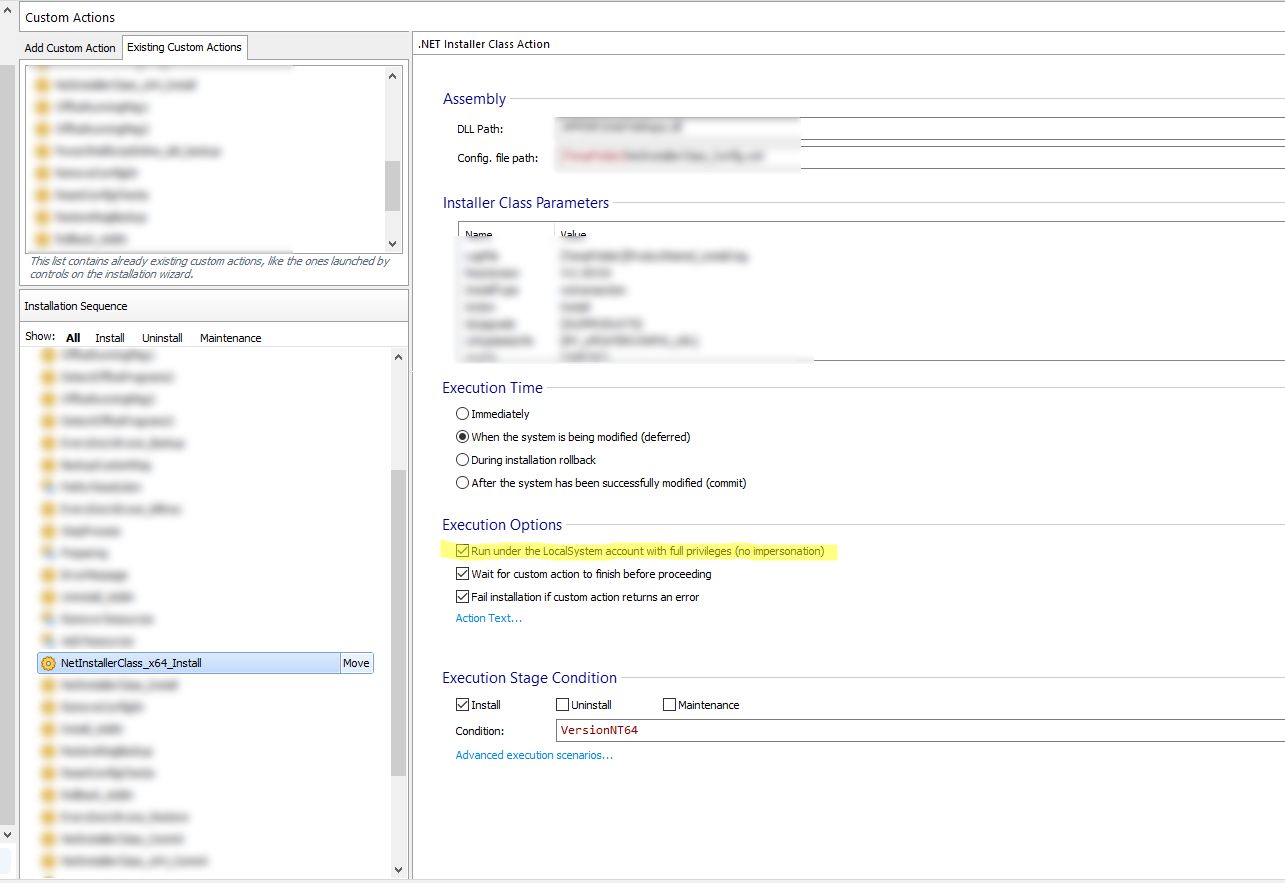Screen dimensions: 1285x883
Task: Enable the Uninstall execution stage checkbox
Action: pos(563,705)
